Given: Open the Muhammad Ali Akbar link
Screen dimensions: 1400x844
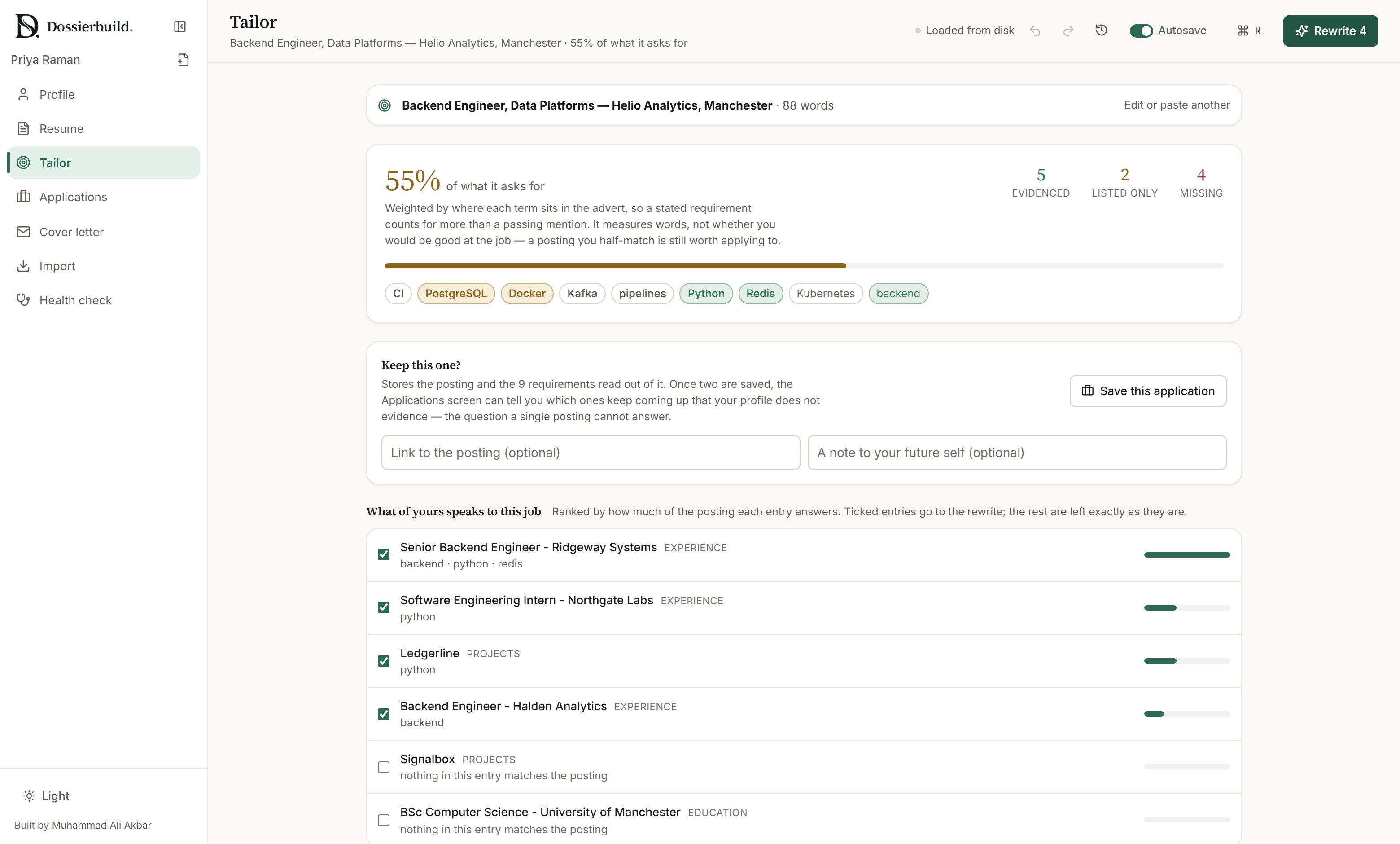Looking at the screenshot, I should [x=102, y=825].
